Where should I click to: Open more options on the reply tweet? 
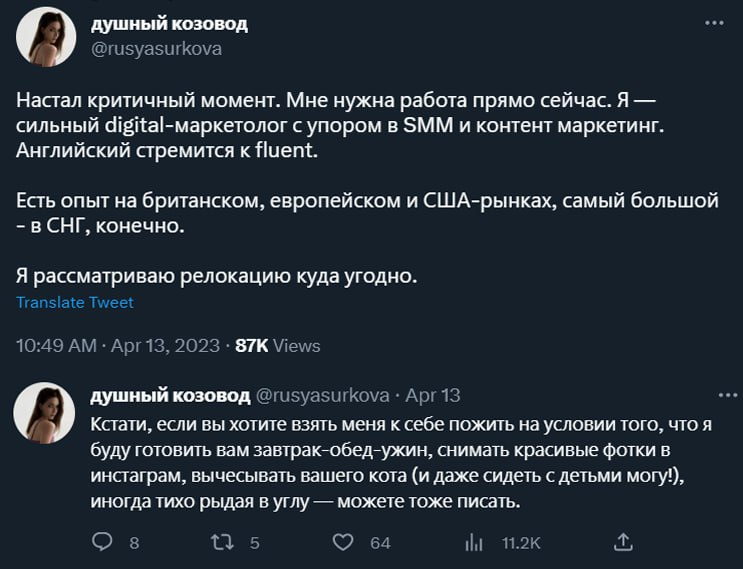tap(712, 394)
